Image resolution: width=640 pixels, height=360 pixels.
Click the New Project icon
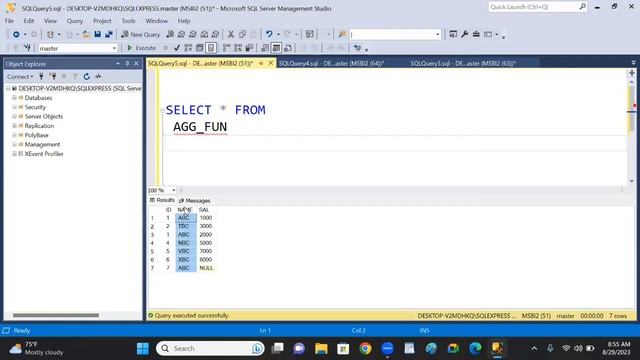pyautogui.click(x=50, y=35)
